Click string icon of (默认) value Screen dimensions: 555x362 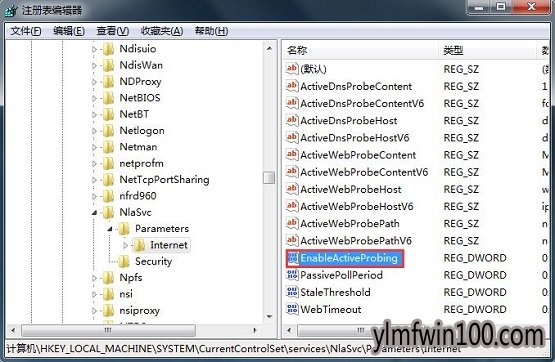click(292, 68)
